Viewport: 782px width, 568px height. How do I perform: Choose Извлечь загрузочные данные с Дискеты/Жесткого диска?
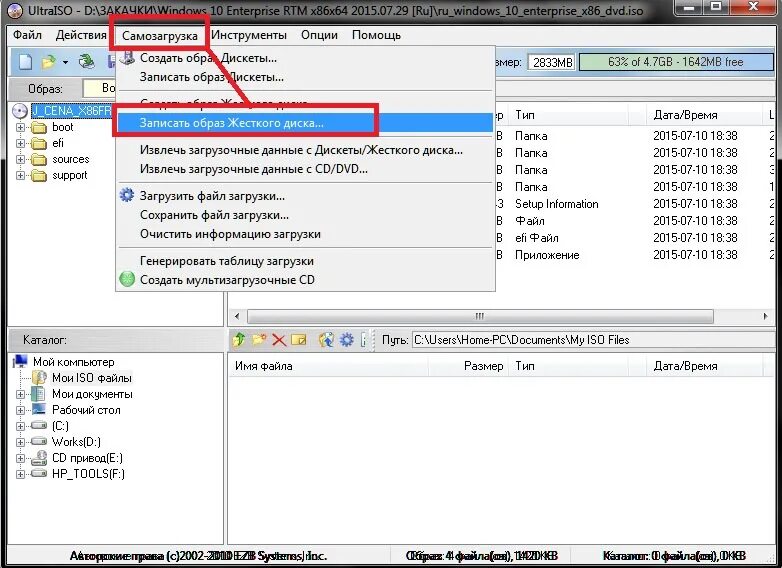305,150
